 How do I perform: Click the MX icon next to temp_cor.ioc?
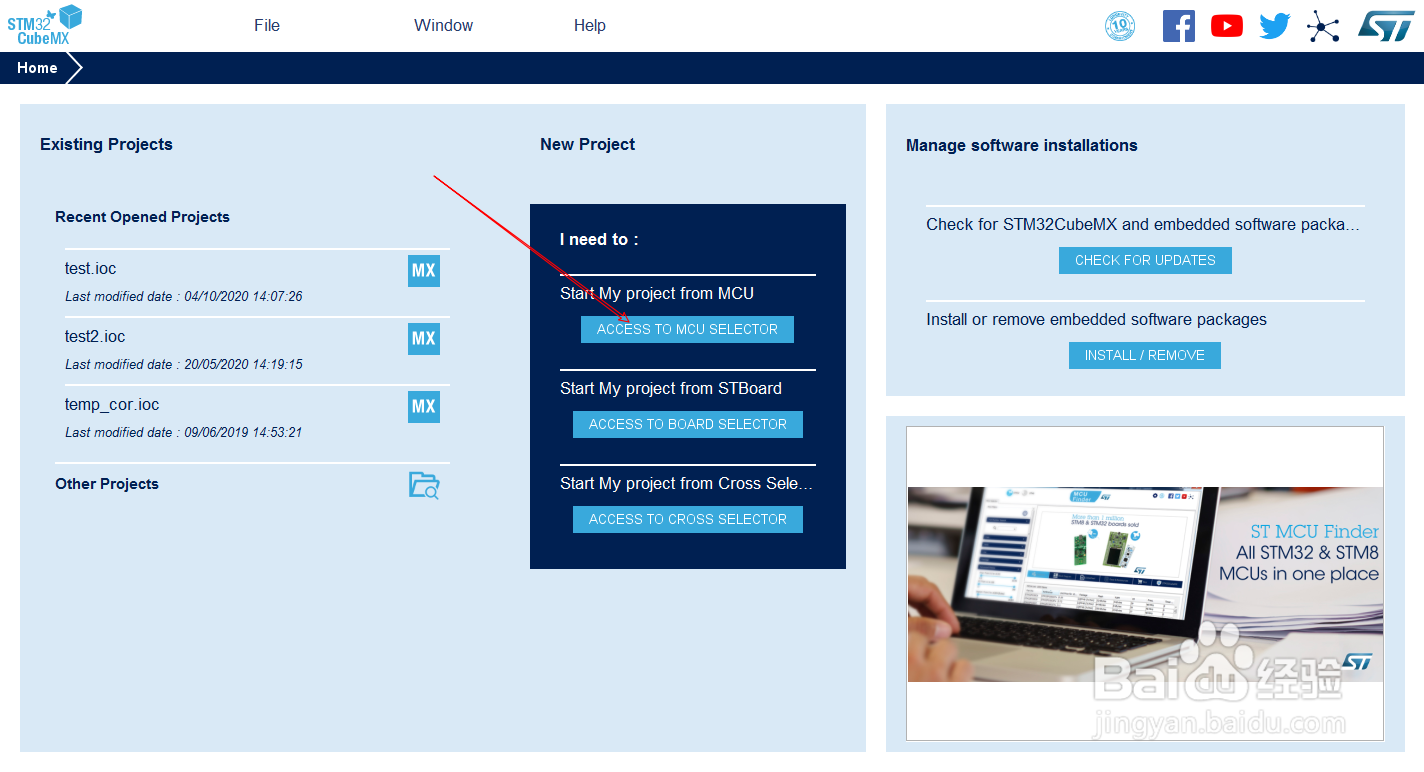pyautogui.click(x=424, y=407)
